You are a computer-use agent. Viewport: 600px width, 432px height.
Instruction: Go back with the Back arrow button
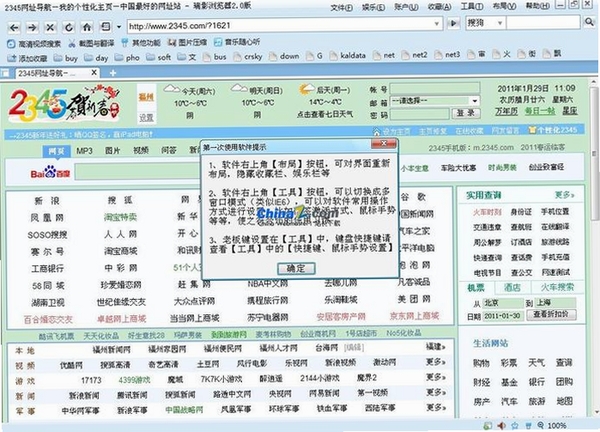[14, 27]
